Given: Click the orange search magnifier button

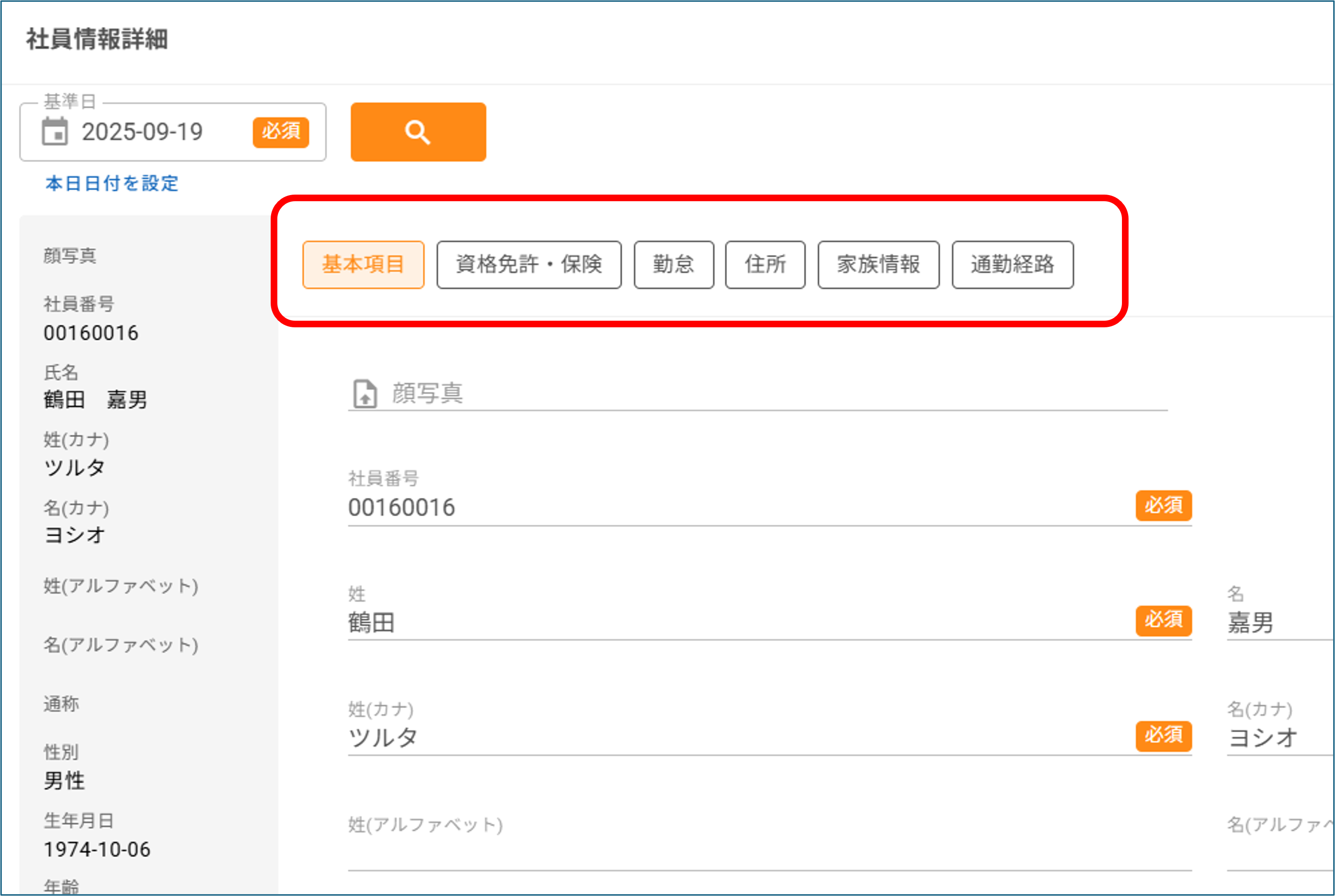Looking at the screenshot, I should (418, 132).
